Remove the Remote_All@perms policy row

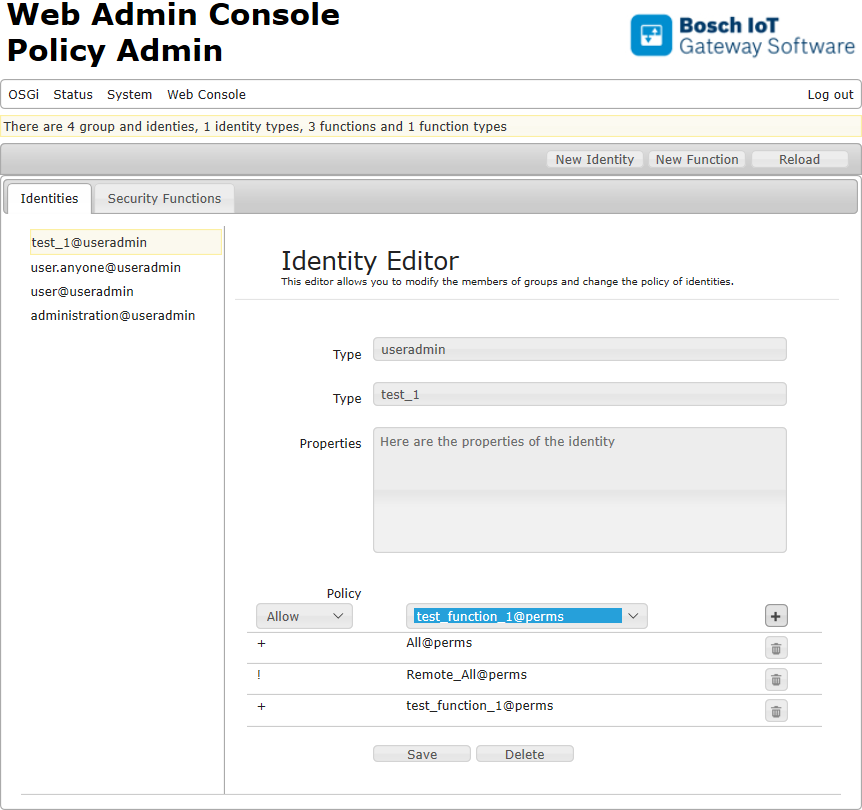tap(776, 679)
